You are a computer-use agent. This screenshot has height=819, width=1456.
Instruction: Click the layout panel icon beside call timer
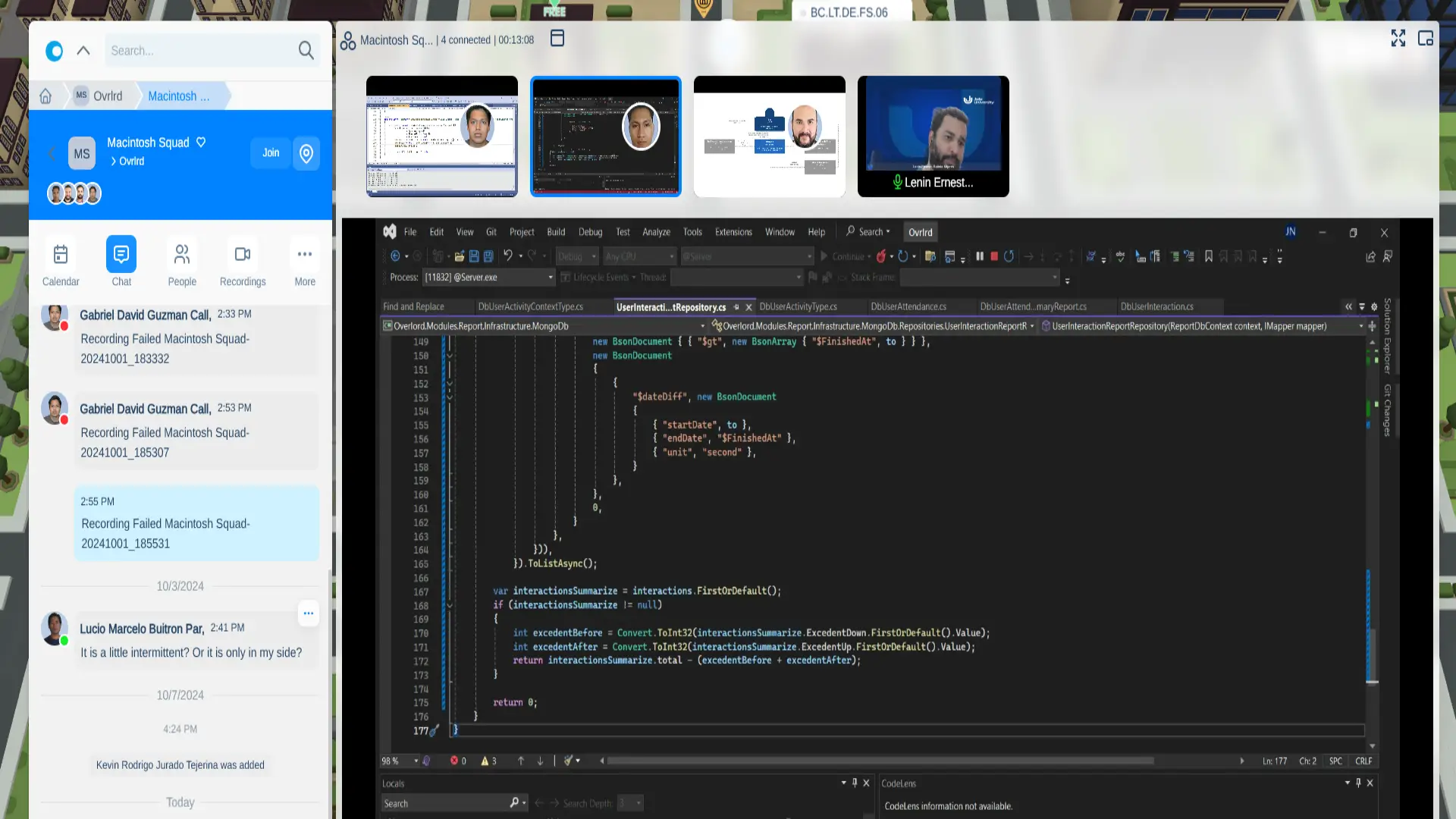pyautogui.click(x=557, y=39)
